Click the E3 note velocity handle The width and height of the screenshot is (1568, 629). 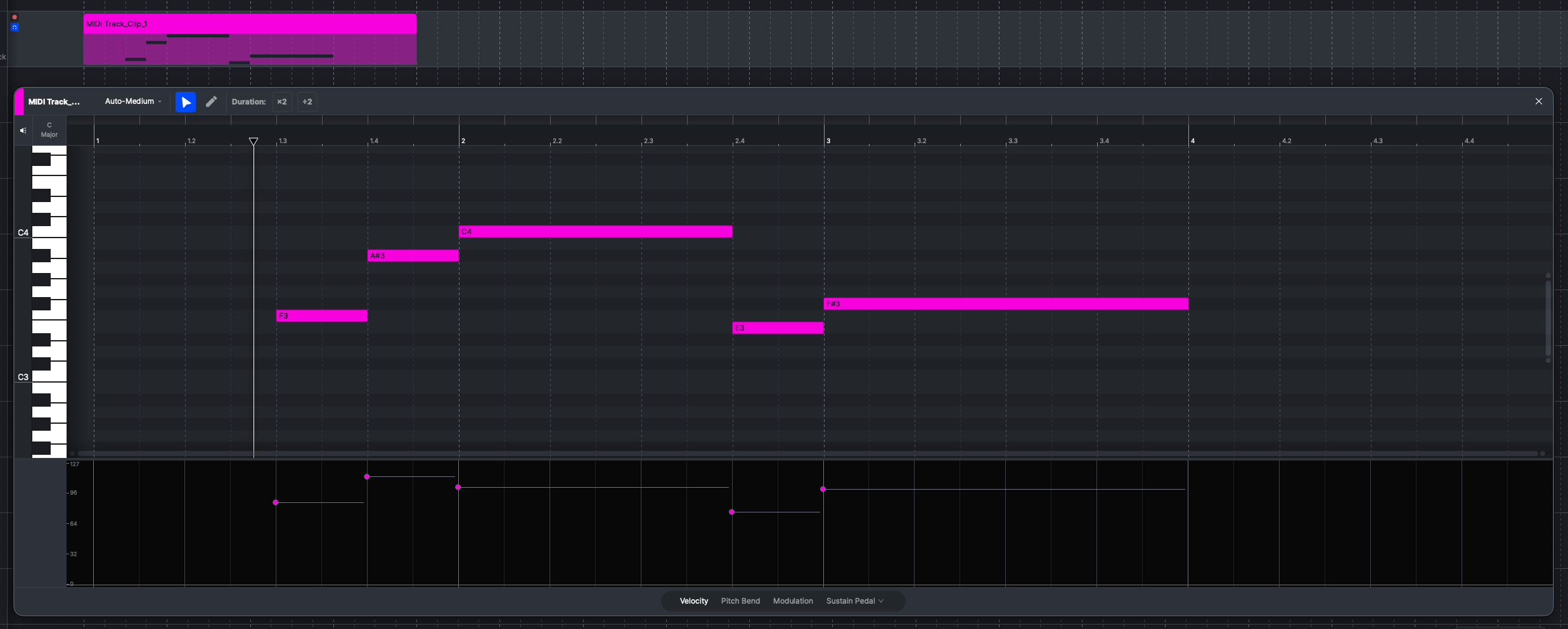[x=732, y=512]
